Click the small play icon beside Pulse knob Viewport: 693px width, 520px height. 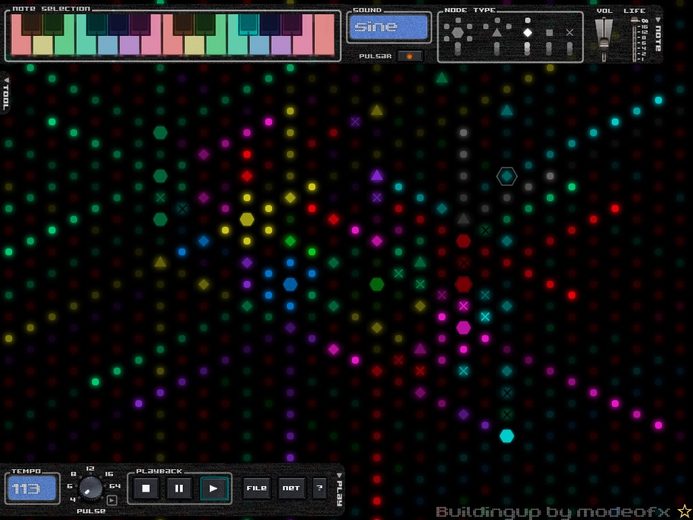click(x=112, y=500)
